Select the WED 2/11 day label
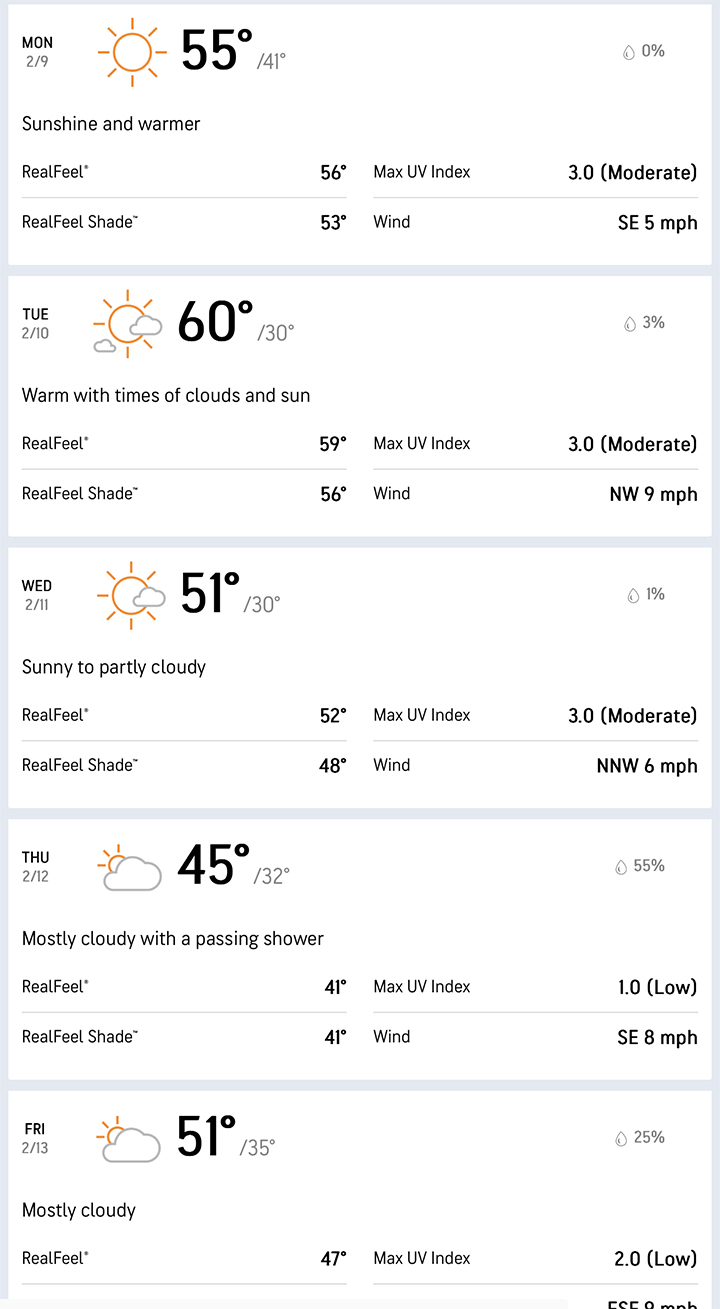Viewport: 720px width, 1309px height. 37,595
